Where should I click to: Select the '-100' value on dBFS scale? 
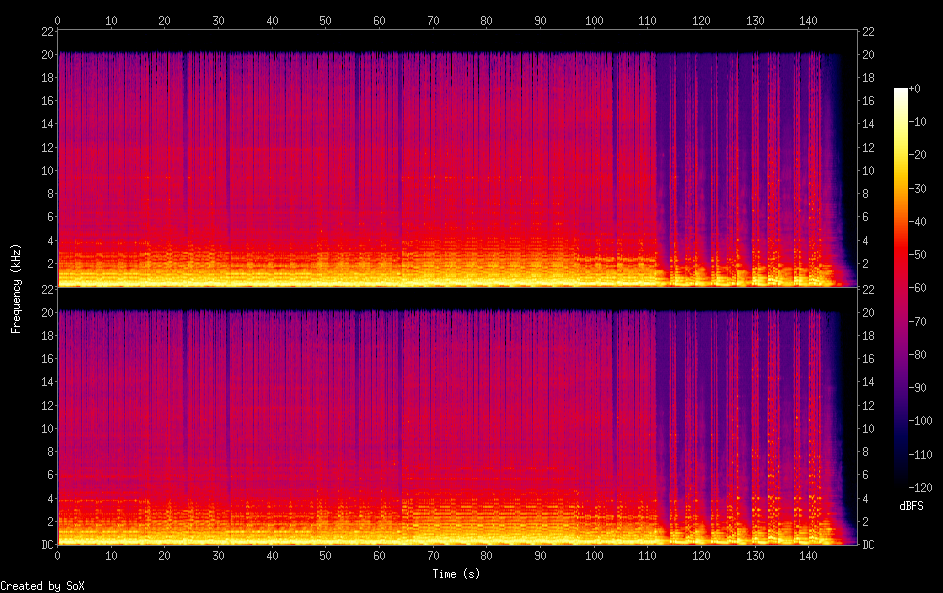[920, 420]
